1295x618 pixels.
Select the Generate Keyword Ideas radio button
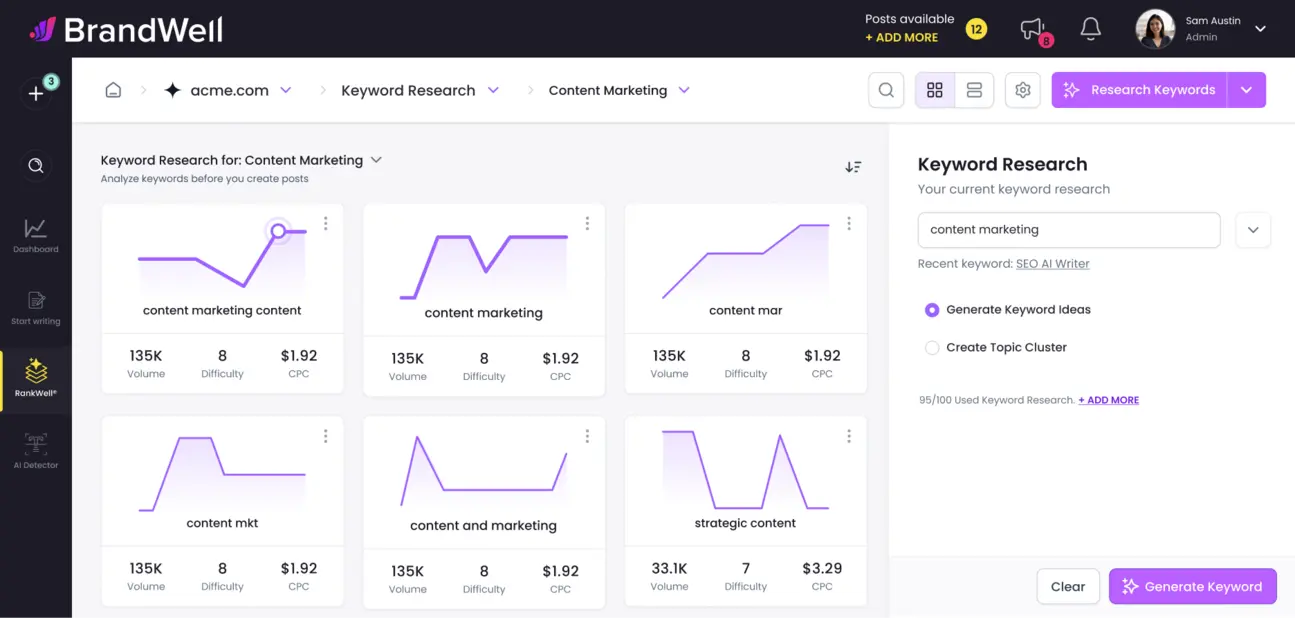[932, 310]
